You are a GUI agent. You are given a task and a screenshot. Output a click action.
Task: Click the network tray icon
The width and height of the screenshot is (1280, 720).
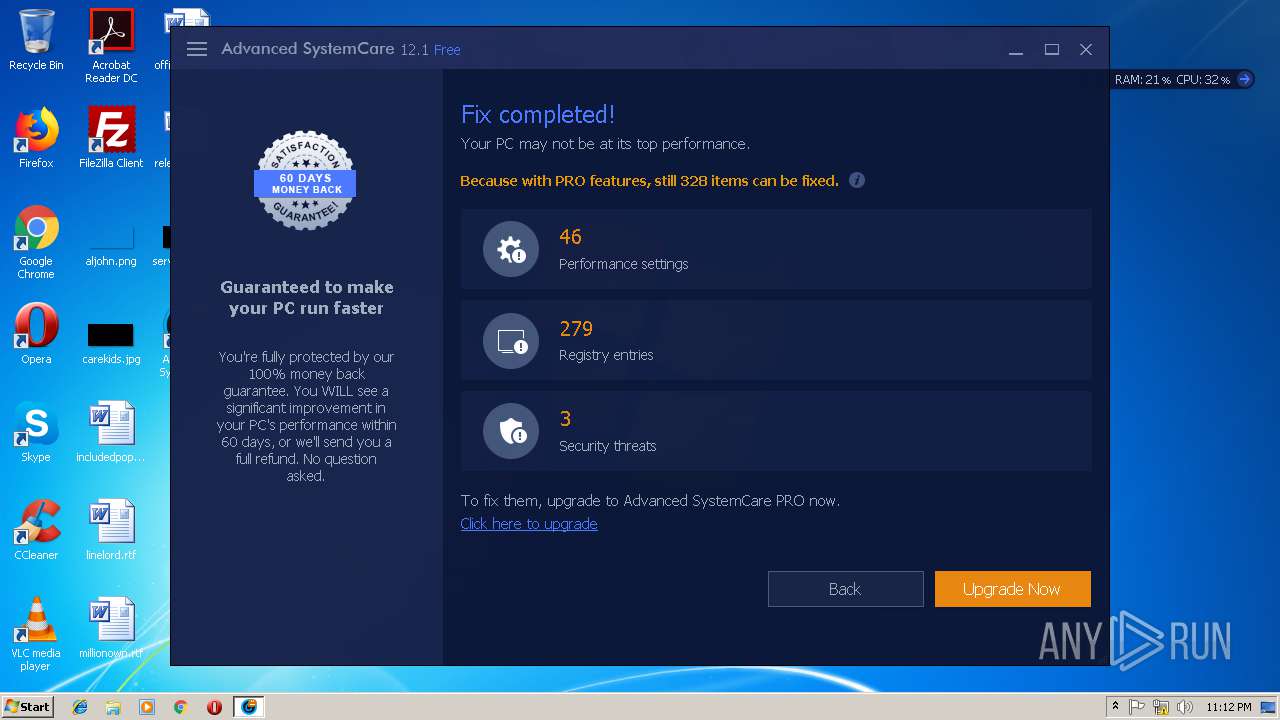(x=1161, y=707)
